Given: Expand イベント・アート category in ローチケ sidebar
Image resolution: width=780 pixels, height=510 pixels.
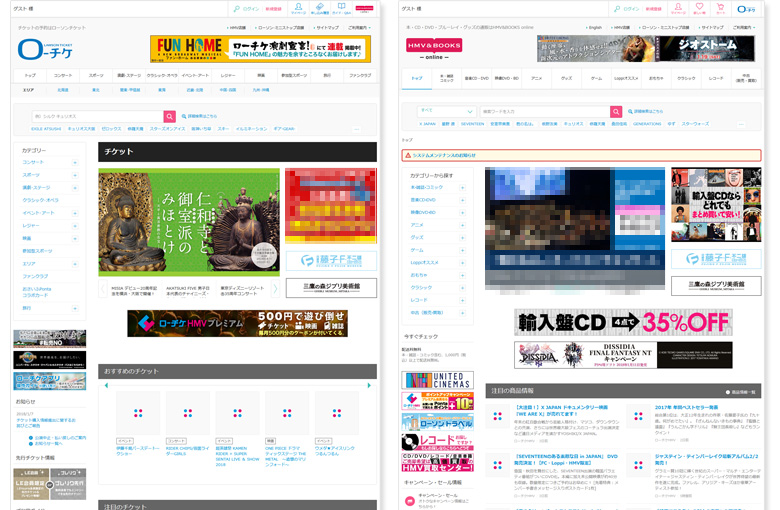Looking at the screenshot, I should (75, 213).
